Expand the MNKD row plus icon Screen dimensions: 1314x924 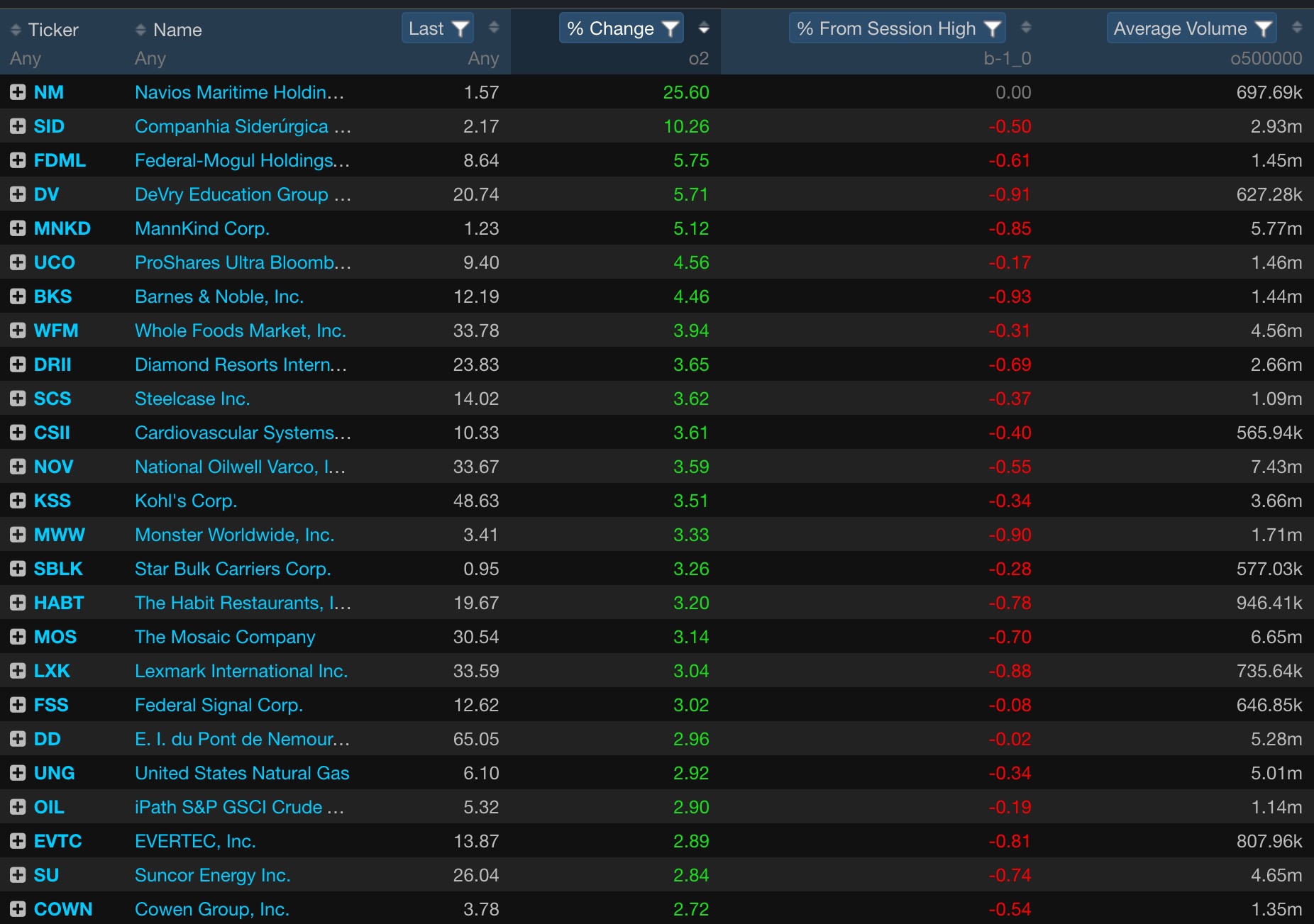(x=18, y=228)
